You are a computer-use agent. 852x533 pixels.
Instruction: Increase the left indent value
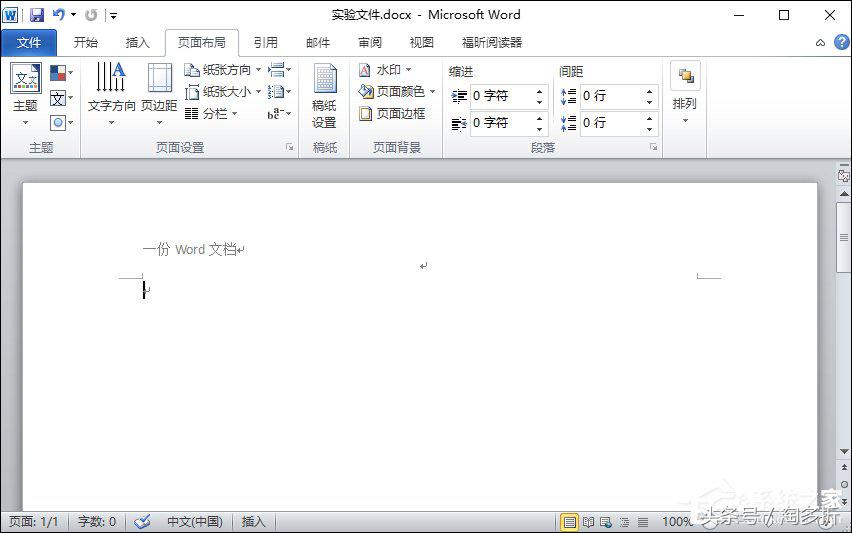click(540, 91)
